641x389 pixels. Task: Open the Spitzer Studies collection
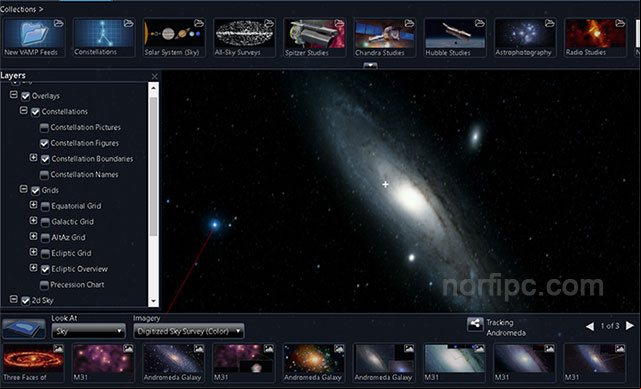tap(314, 37)
